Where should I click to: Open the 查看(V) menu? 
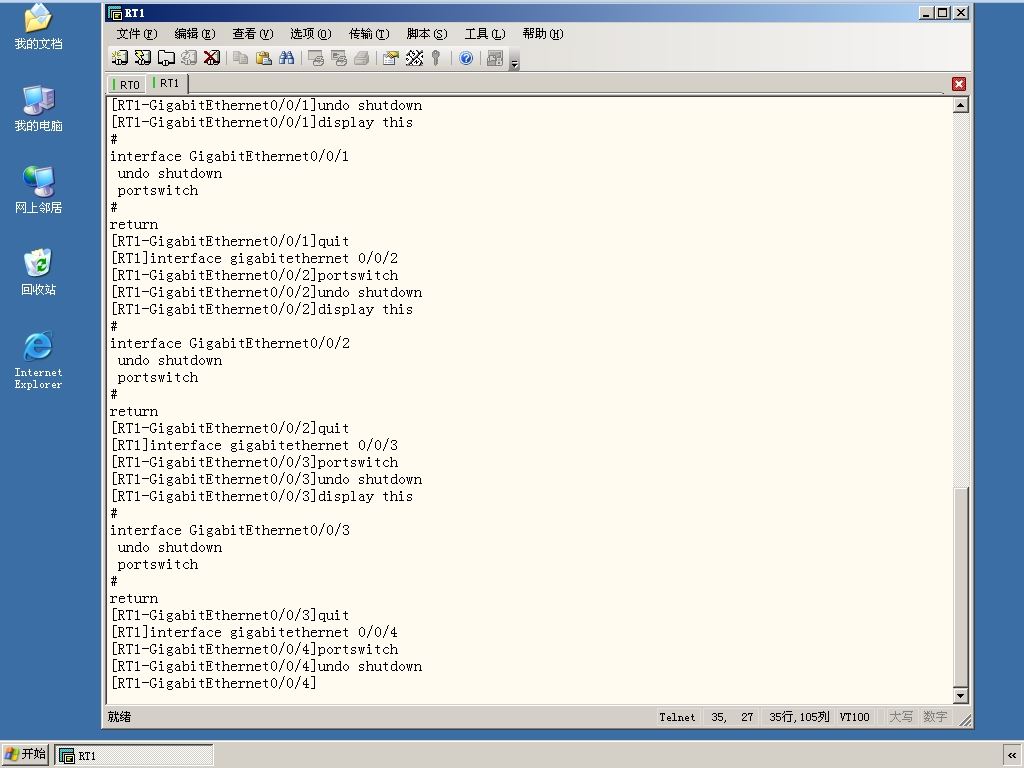(x=253, y=34)
